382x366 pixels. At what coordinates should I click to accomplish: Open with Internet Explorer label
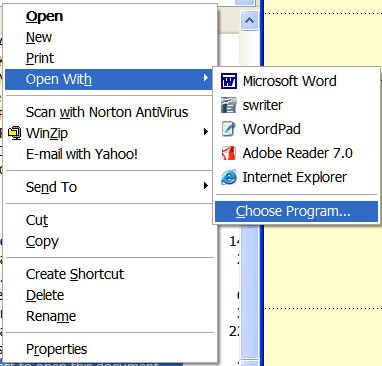[295, 177]
